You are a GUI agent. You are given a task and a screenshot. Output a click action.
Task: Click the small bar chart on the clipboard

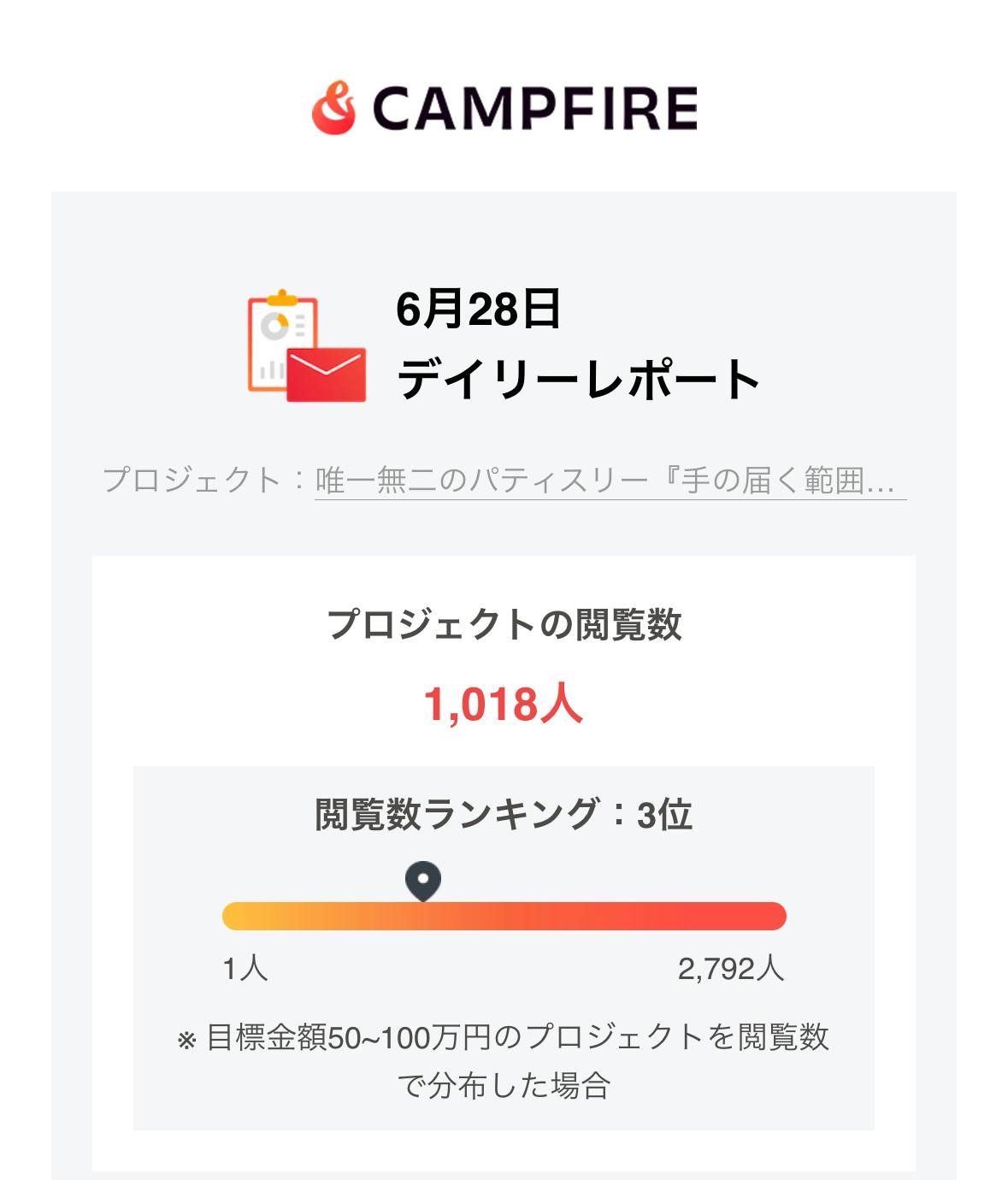click(272, 370)
